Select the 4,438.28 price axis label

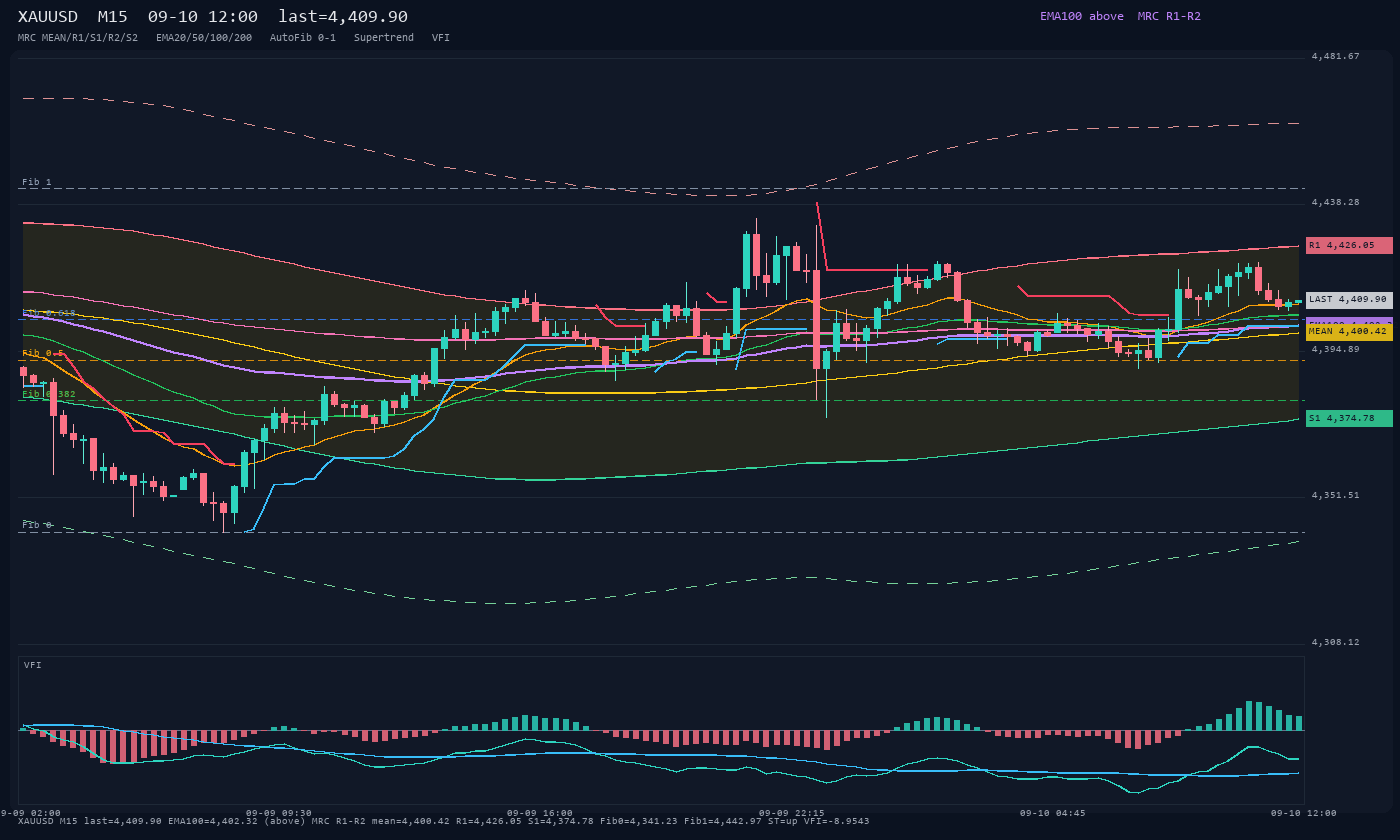tap(1336, 202)
